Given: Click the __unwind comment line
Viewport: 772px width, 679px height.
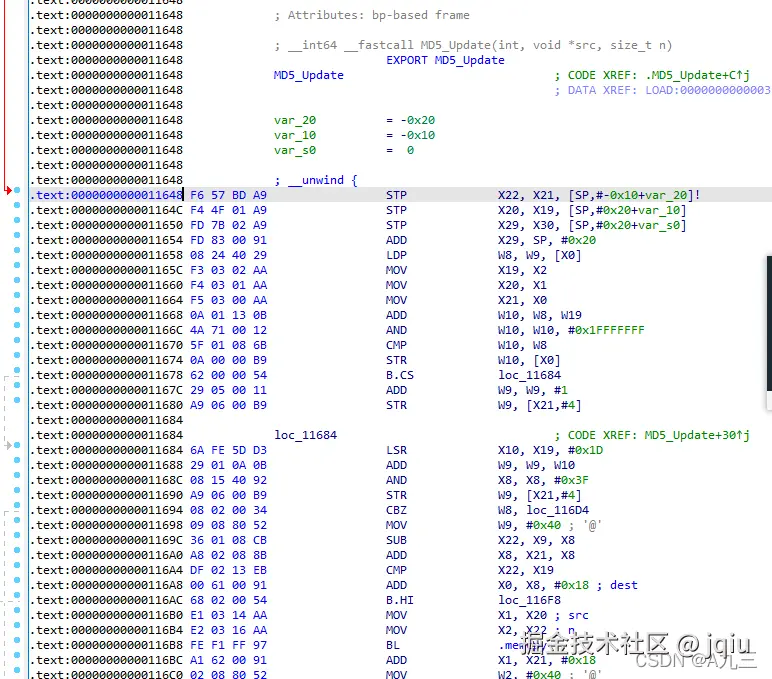Looking at the screenshot, I should pos(316,180).
